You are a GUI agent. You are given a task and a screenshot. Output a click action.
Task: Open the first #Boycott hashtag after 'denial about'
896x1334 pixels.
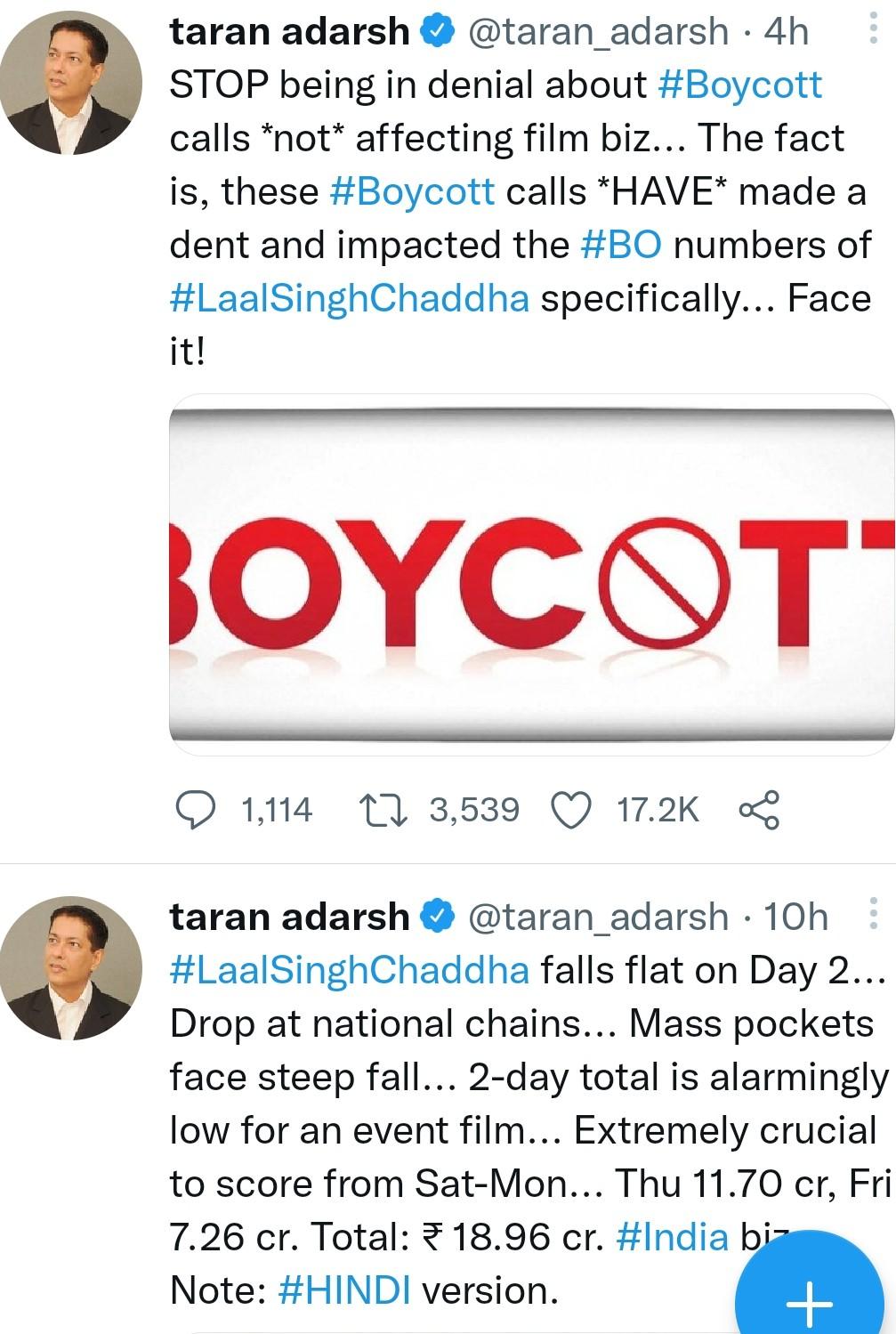tap(739, 85)
